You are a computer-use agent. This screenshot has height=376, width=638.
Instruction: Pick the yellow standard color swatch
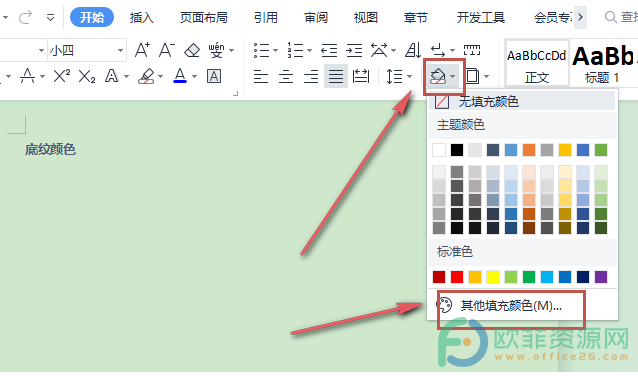pos(493,277)
